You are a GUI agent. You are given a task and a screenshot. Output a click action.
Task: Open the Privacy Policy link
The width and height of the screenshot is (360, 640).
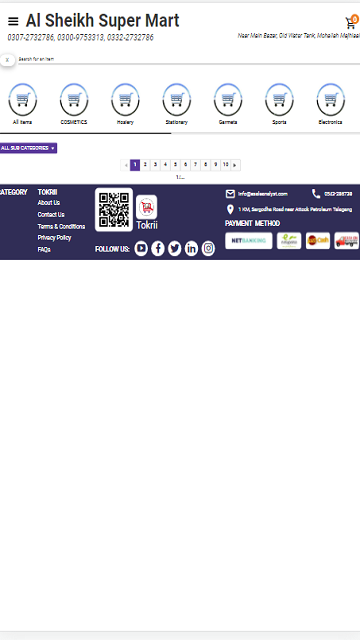point(54,238)
